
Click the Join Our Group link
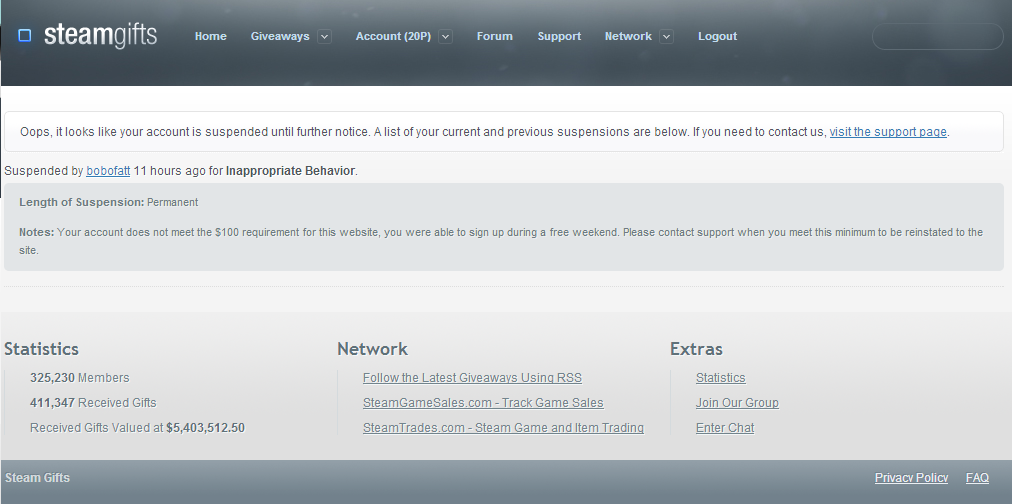coord(737,403)
